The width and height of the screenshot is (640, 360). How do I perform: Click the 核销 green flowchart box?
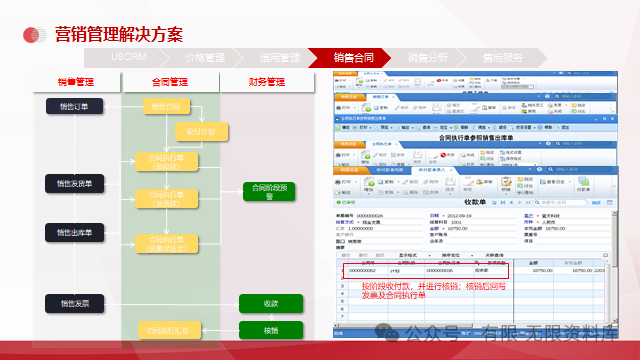pyautogui.click(x=271, y=330)
